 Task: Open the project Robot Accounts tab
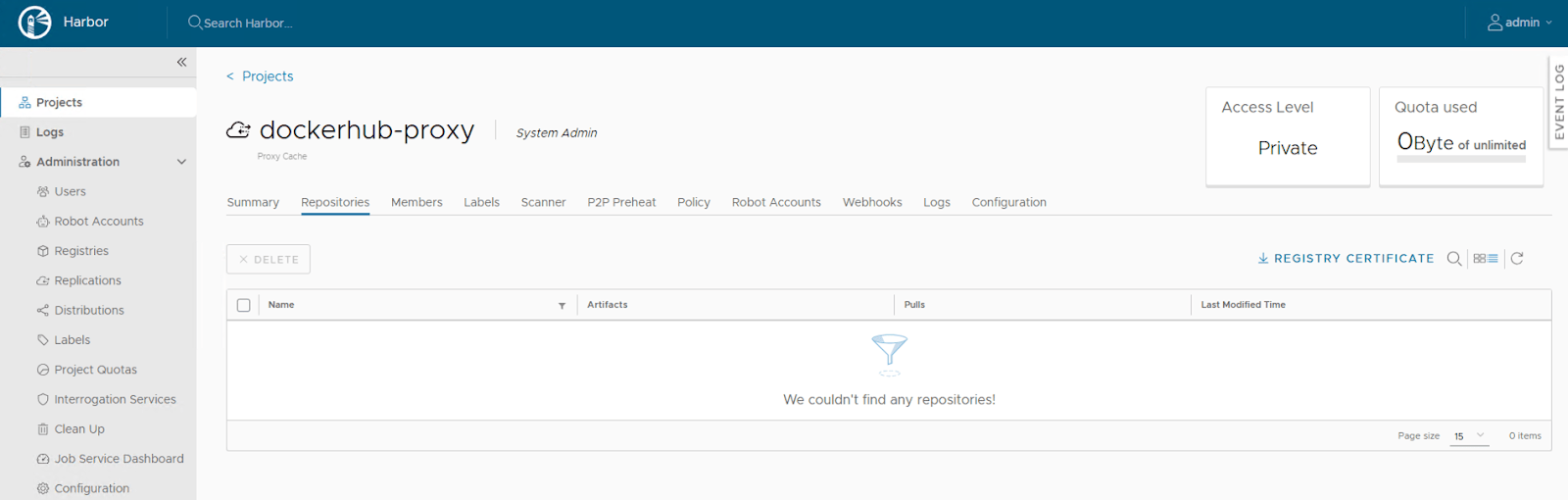[776, 202]
